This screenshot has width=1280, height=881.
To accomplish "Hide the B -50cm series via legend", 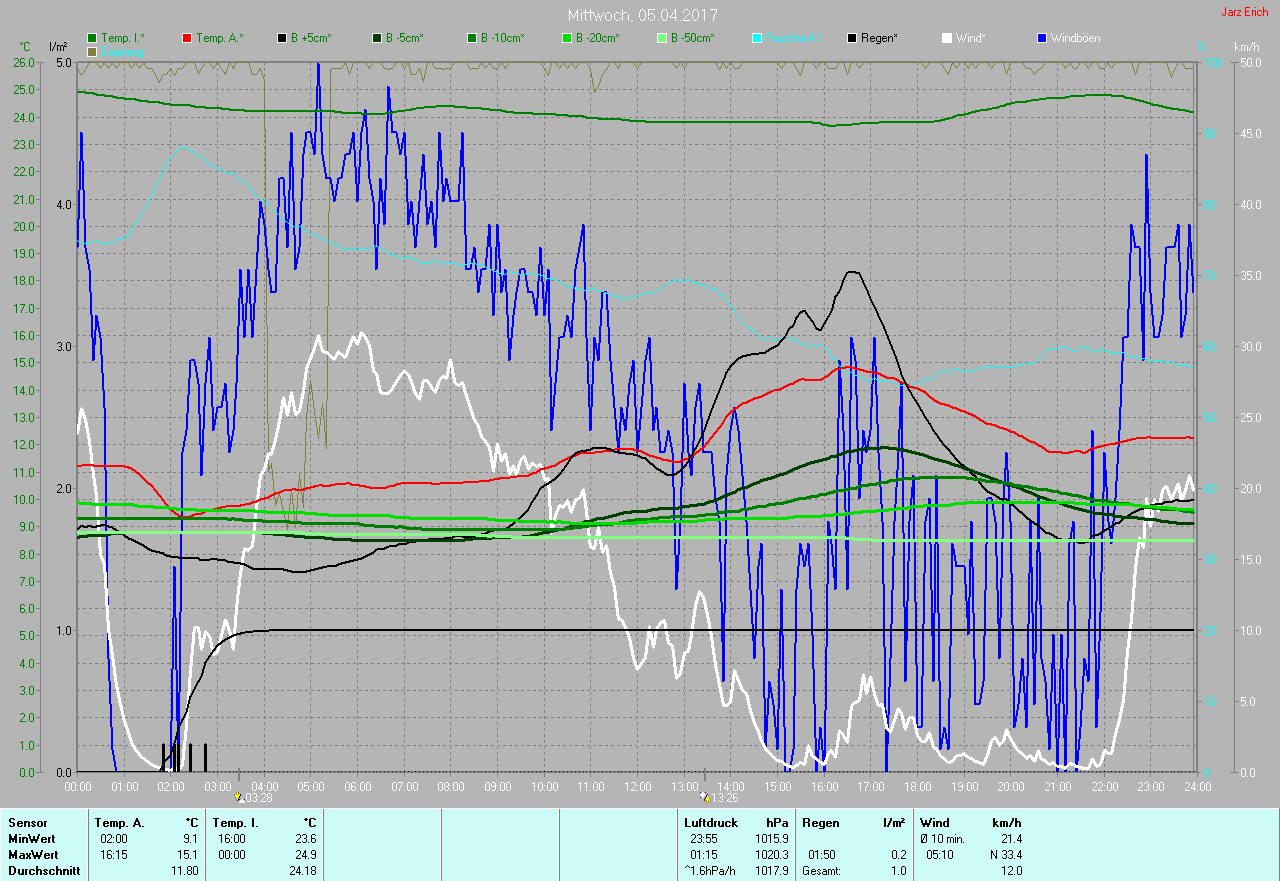I will click(x=692, y=38).
